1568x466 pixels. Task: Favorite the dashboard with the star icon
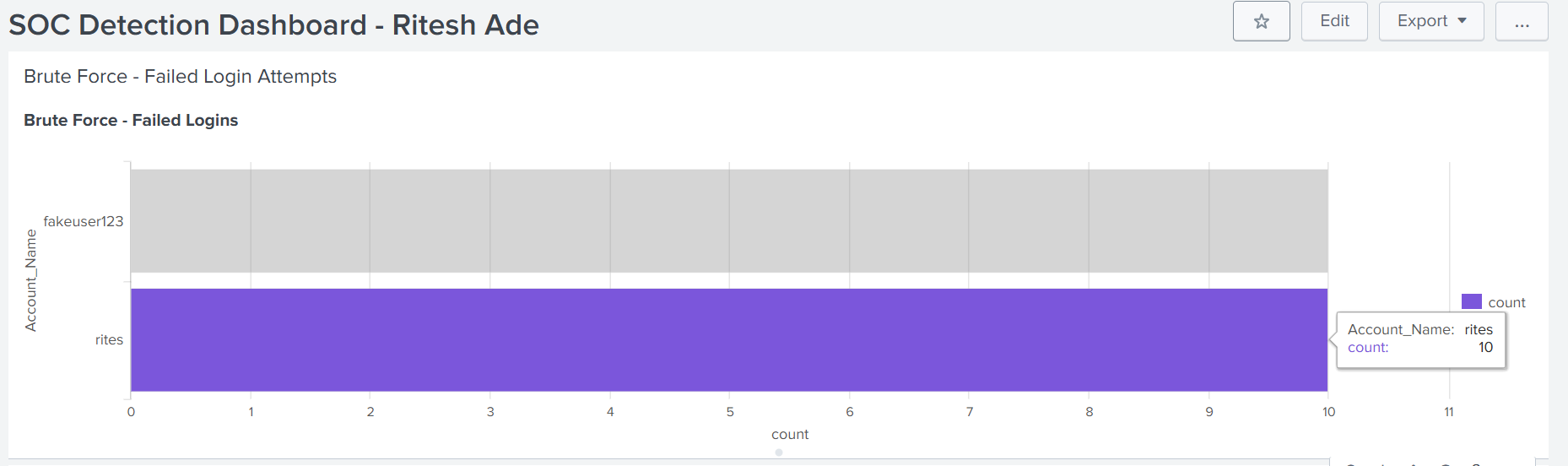click(x=1261, y=22)
